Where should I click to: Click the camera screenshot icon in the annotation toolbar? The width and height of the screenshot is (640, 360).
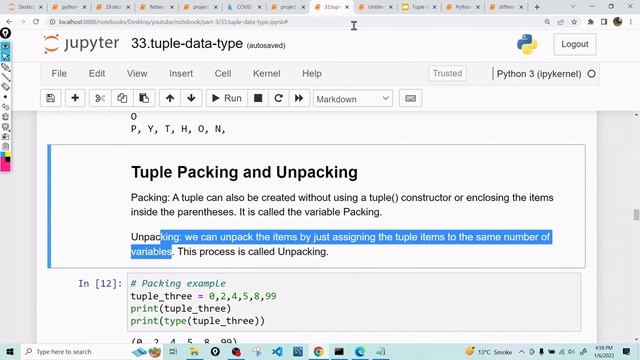pyautogui.click(x=5, y=137)
